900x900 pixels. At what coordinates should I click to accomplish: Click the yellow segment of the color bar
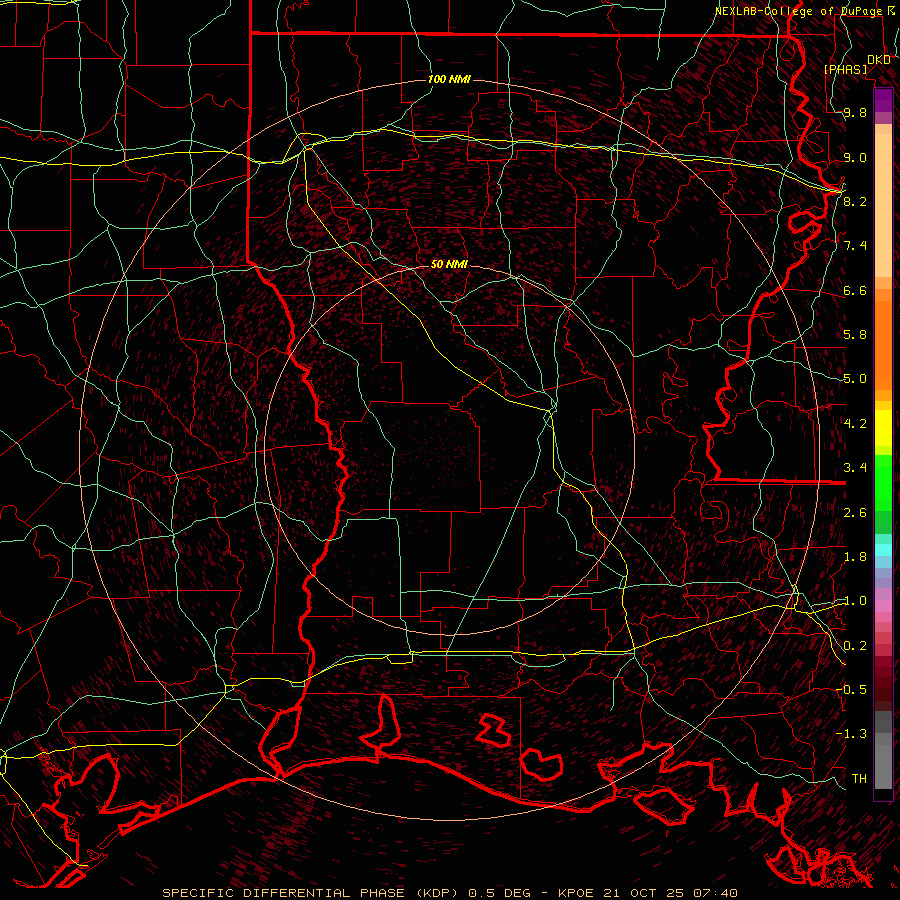883,428
